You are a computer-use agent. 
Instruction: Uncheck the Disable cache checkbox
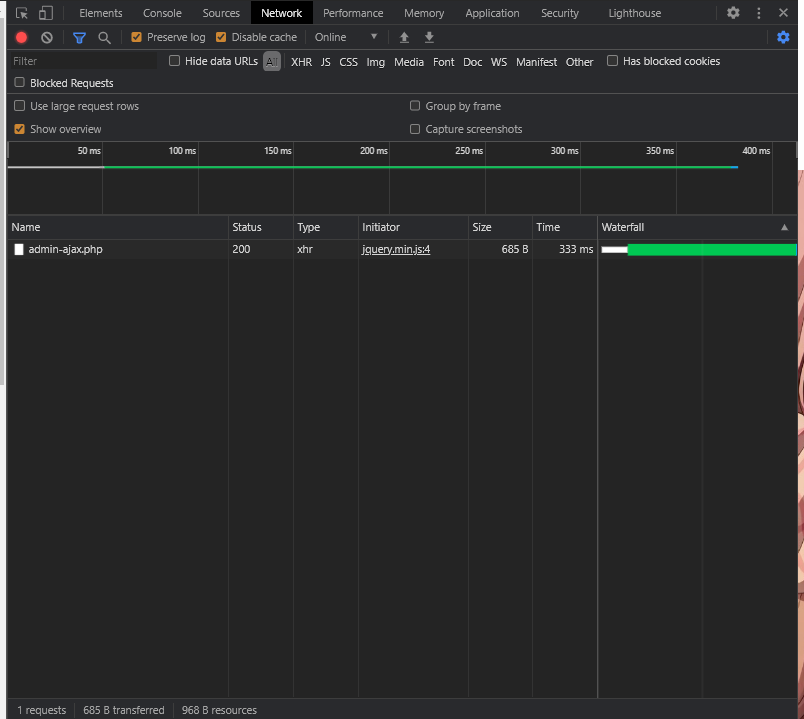[x=221, y=37]
